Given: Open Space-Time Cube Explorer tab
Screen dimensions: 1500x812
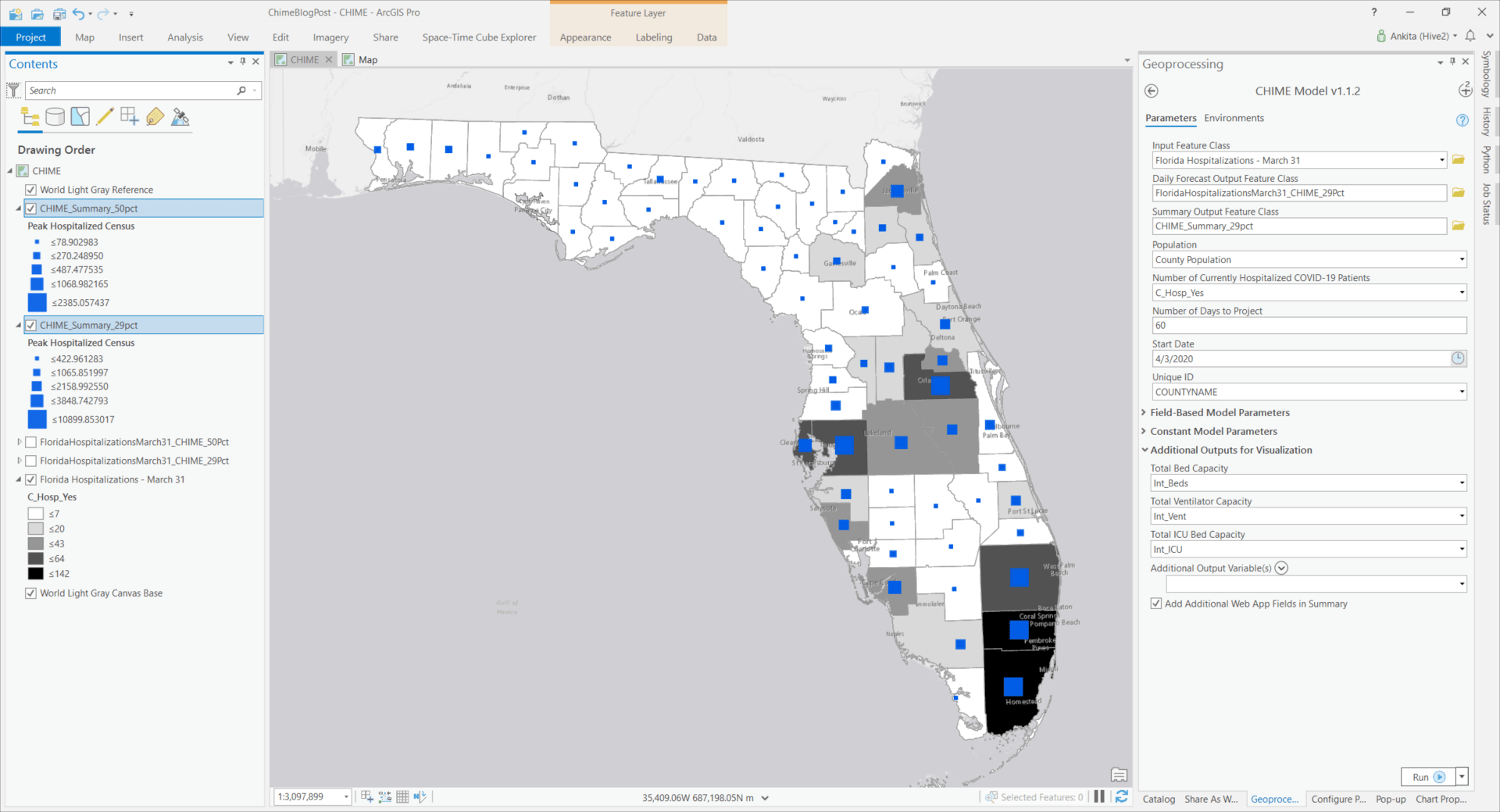Looking at the screenshot, I should pos(479,37).
